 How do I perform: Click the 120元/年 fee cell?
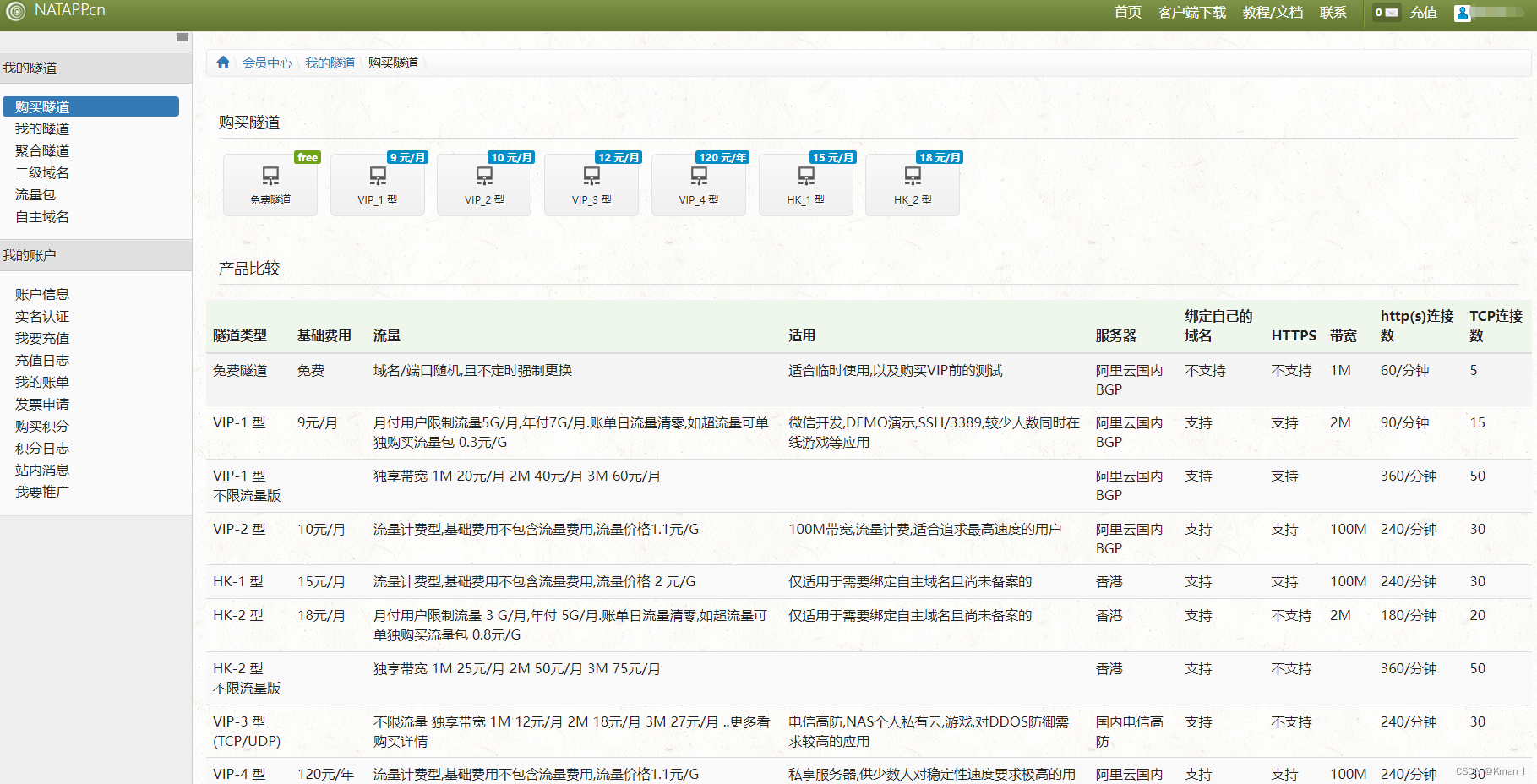325,774
